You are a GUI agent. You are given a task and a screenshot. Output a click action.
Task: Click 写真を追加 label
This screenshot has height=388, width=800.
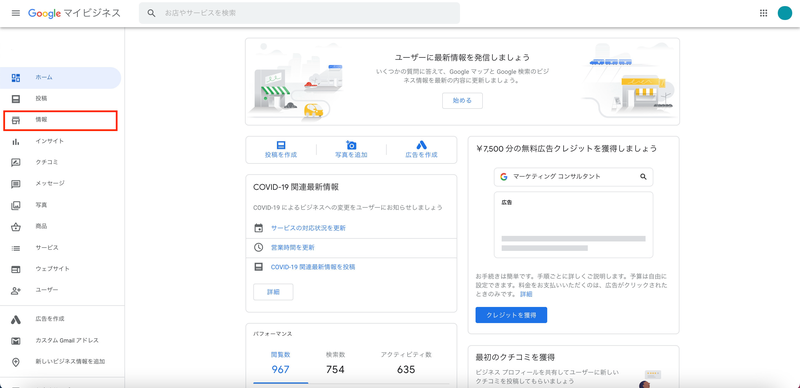351,155
